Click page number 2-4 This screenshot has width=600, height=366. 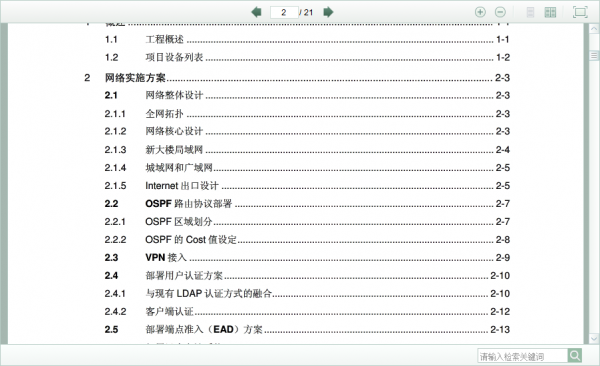click(503, 150)
